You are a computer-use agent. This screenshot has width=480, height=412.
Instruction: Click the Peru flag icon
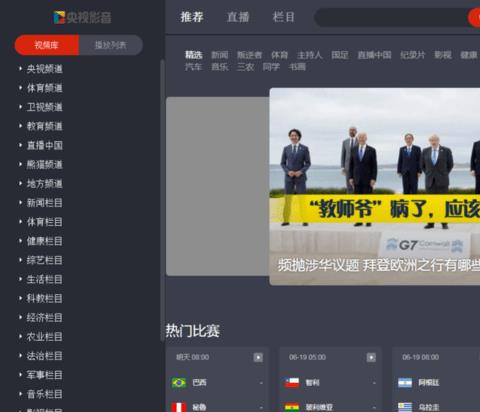179,407
